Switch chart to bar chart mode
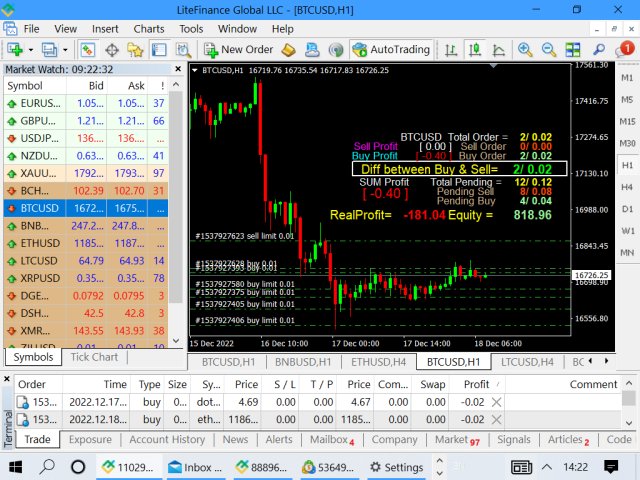The width and height of the screenshot is (640, 480). pyautogui.click(x=451, y=50)
